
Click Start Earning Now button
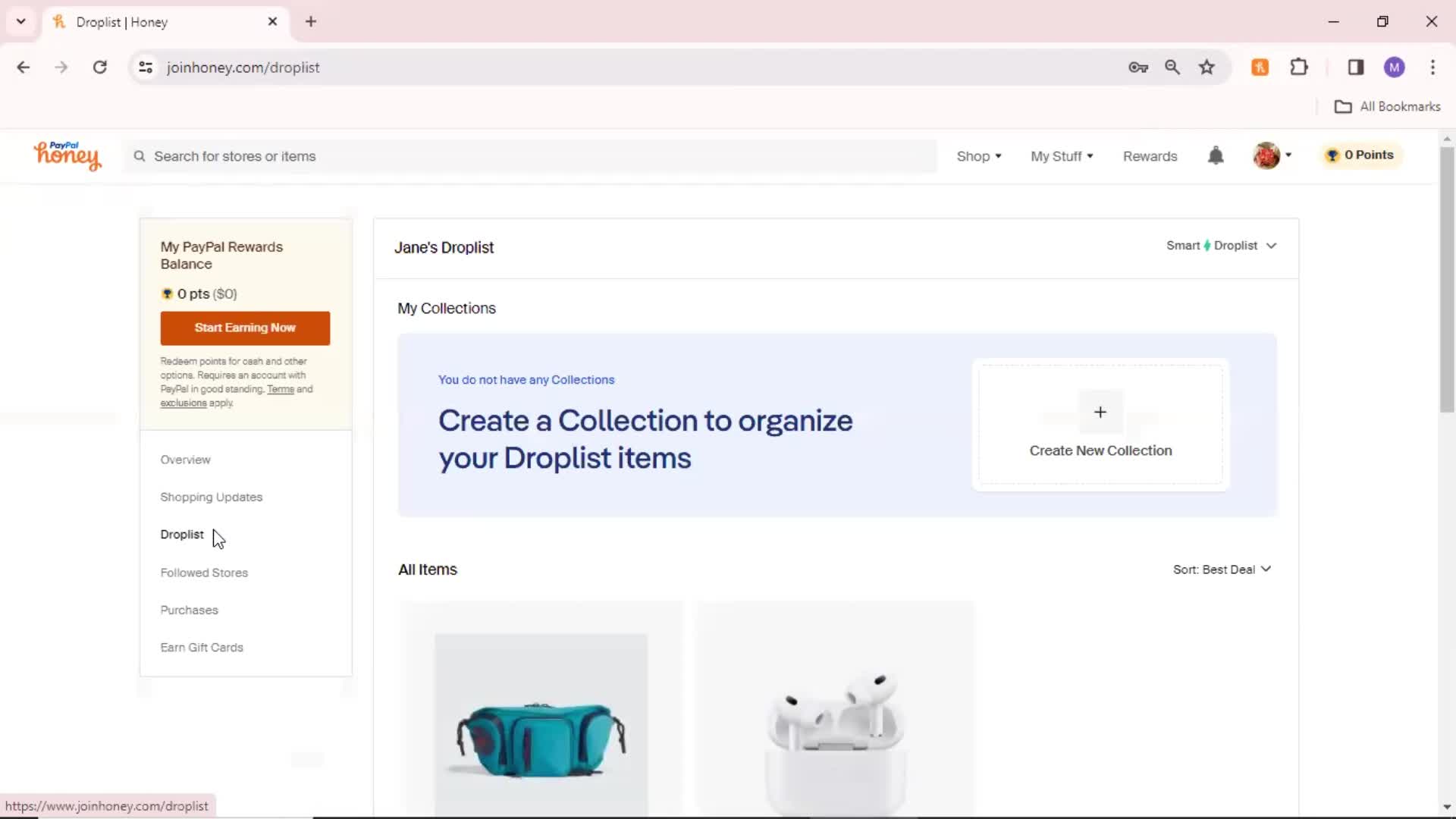pos(247,328)
